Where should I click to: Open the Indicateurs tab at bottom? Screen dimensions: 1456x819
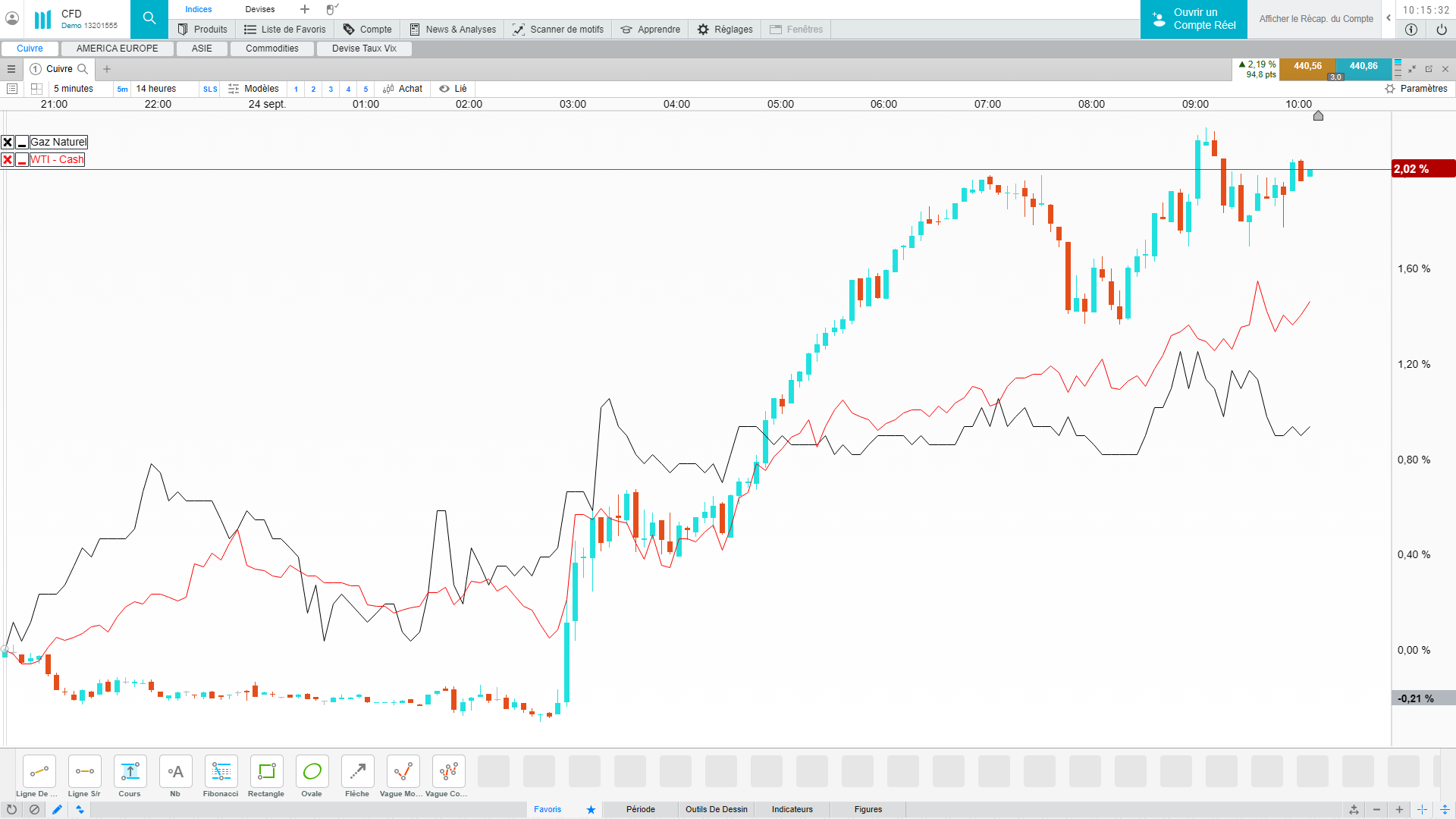click(x=792, y=809)
